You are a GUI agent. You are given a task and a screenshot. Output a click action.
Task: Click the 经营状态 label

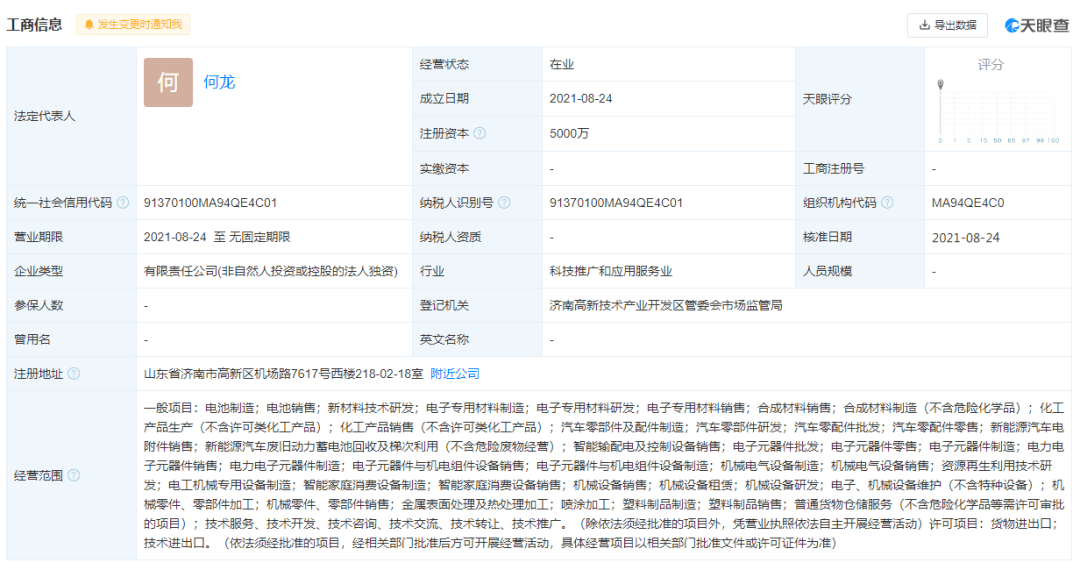point(444,65)
